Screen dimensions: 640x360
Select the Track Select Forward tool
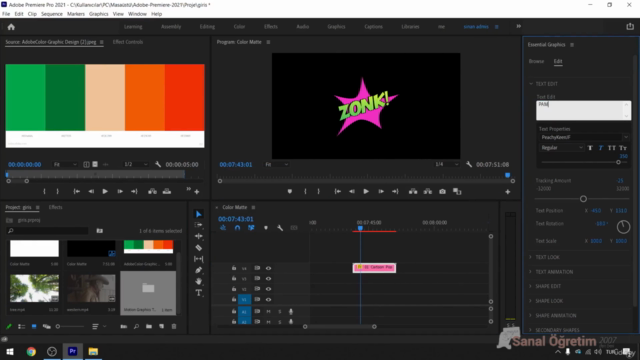point(199,225)
